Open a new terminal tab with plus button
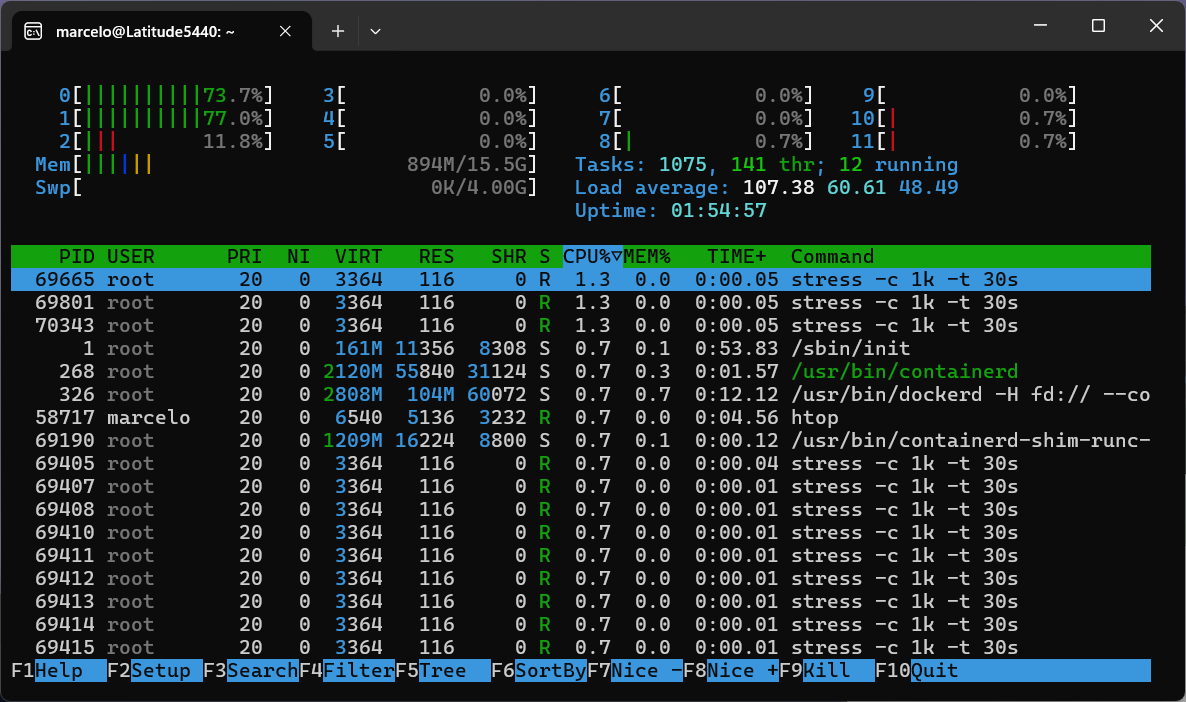The width and height of the screenshot is (1186, 702). [338, 31]
